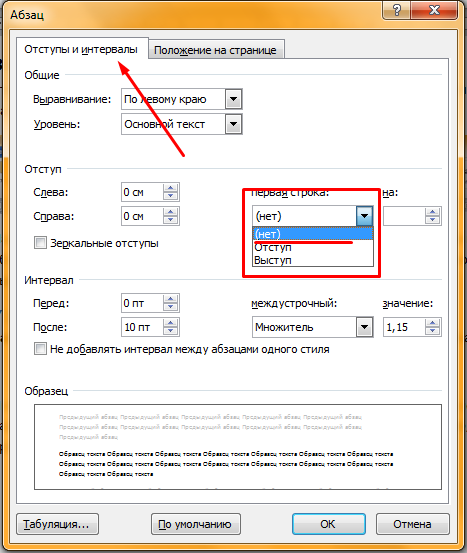Switch to Положение на странице tab
The width and height of the screenshot is (467, 553).
216,50
